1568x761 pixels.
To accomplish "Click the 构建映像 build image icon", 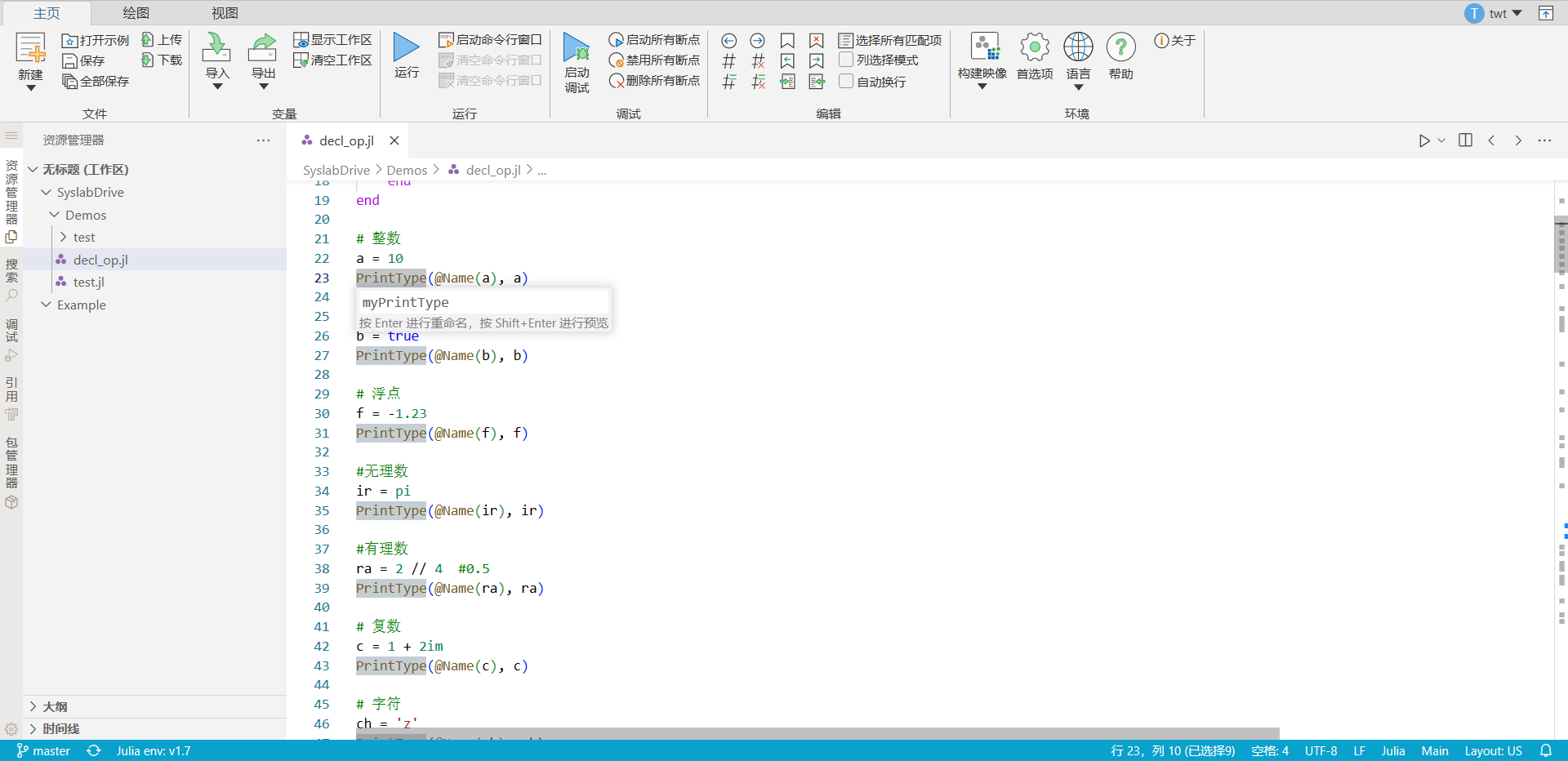I will [x=985, y=47].
